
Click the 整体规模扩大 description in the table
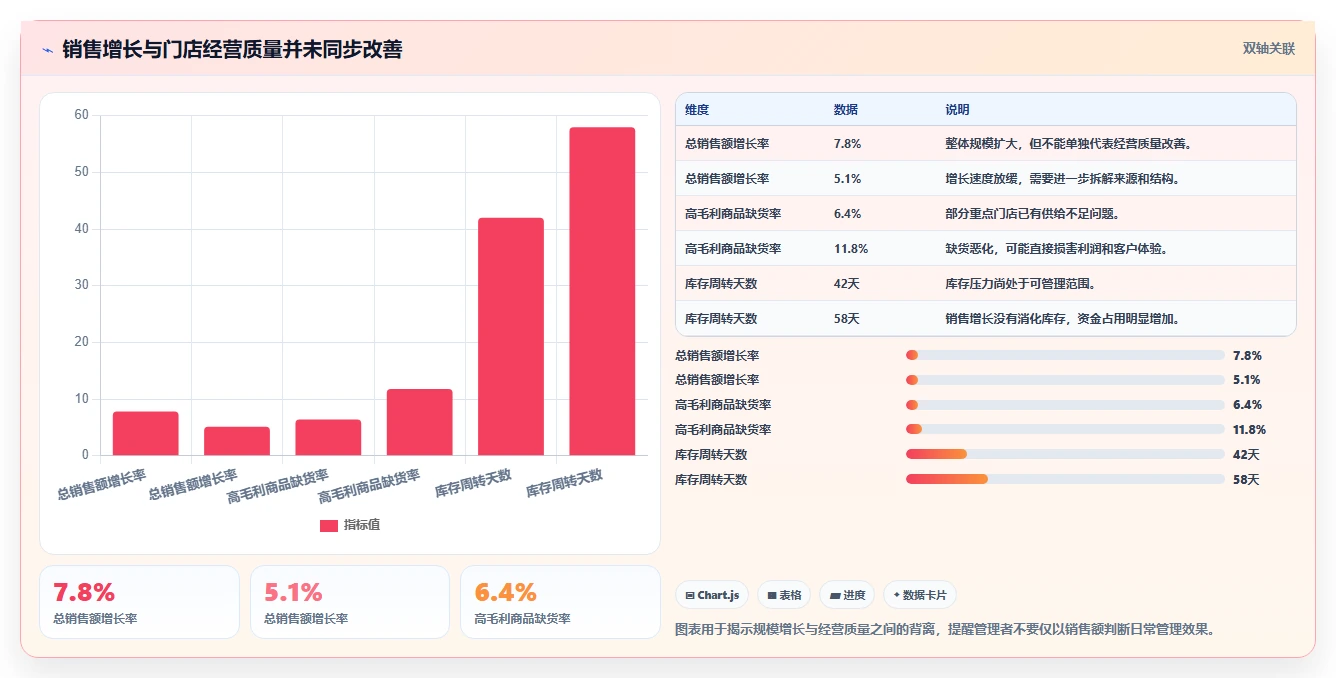tap(1068, 143)
